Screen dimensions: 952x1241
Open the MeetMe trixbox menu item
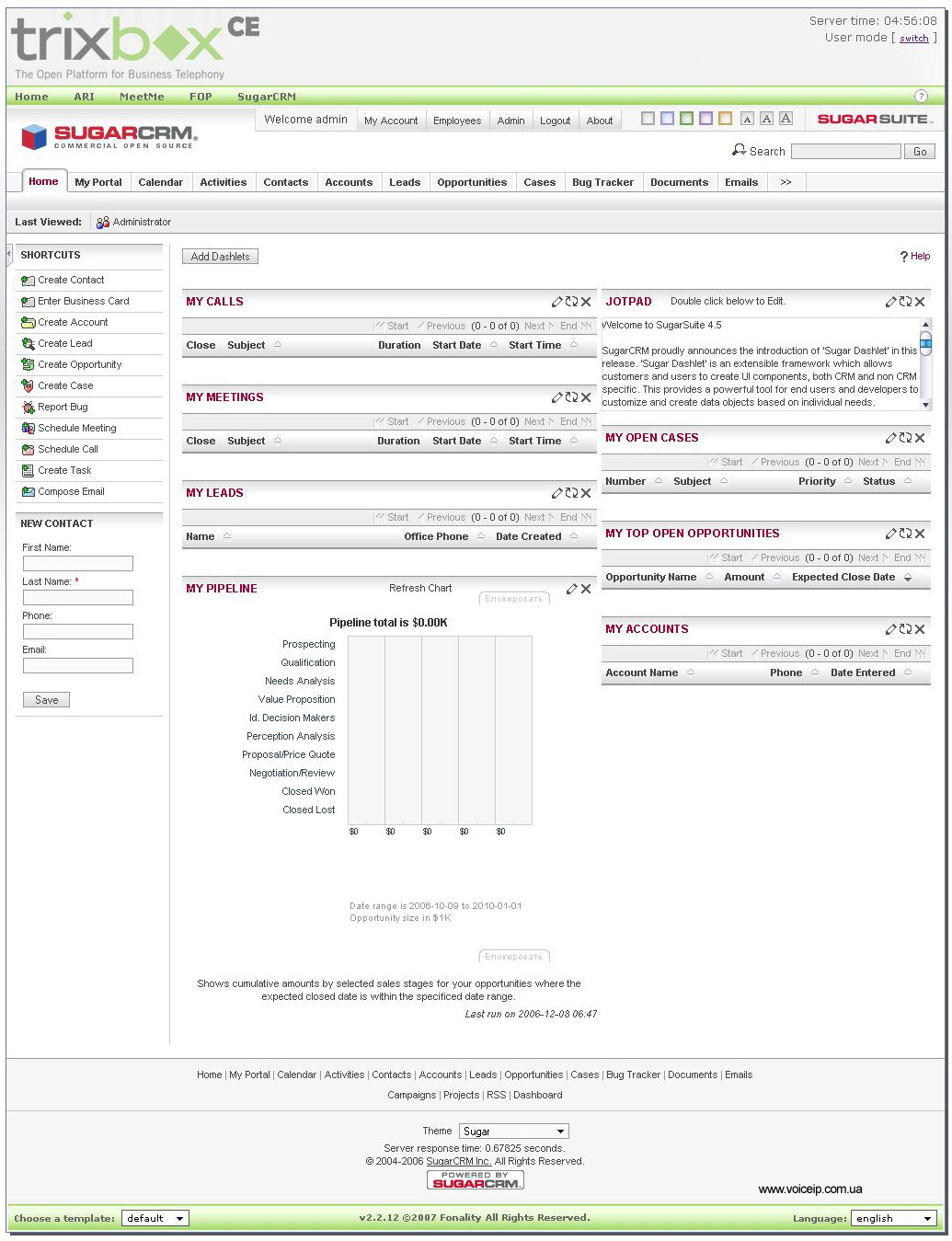[142, 97]
